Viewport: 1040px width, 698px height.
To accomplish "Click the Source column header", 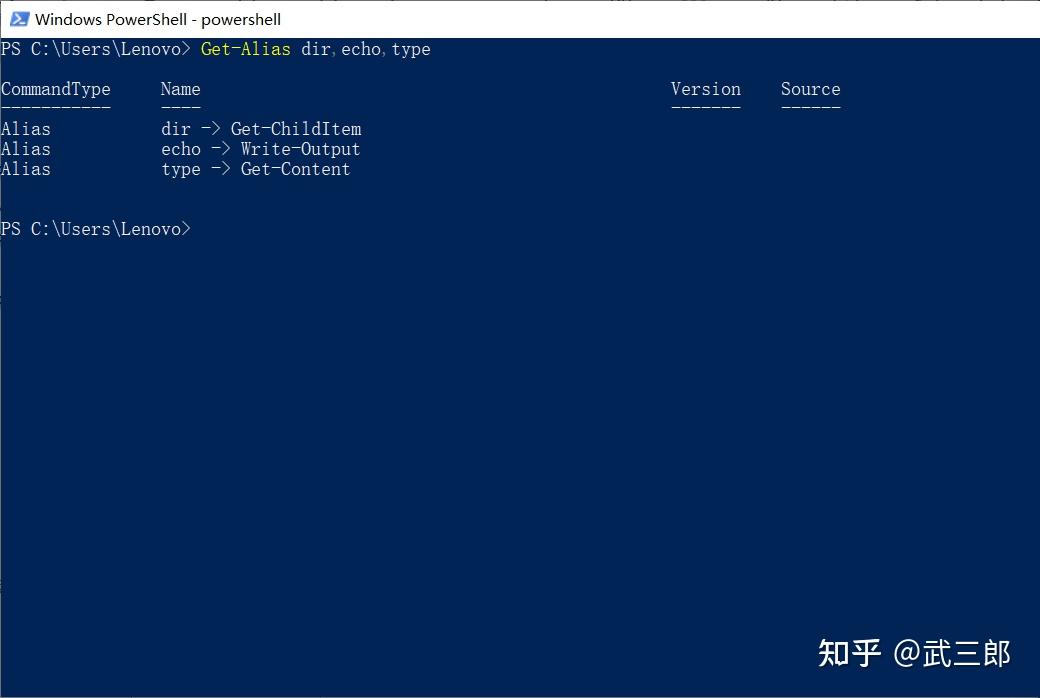I will click(810, 89).
